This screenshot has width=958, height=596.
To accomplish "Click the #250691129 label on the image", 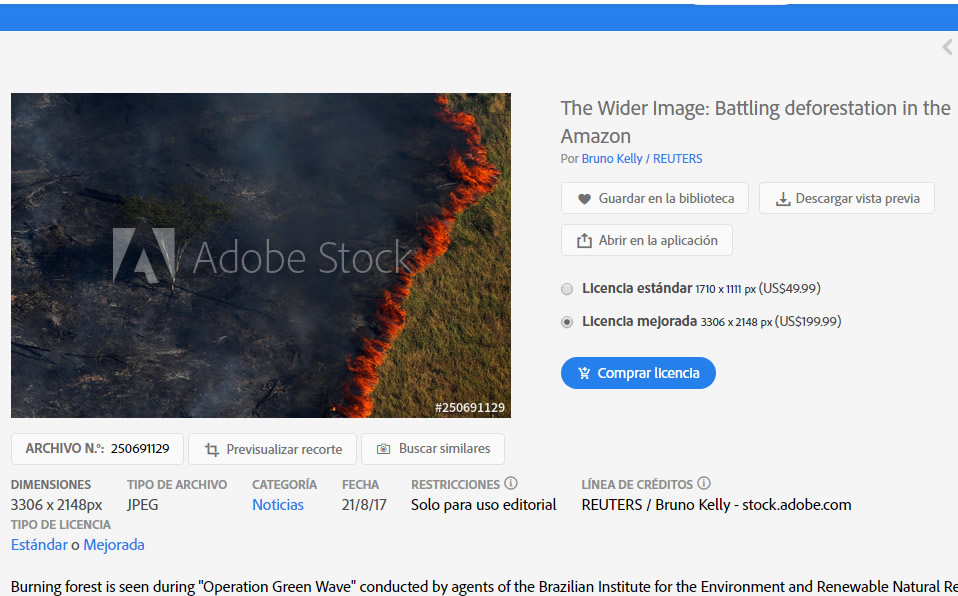I will 470,408.
